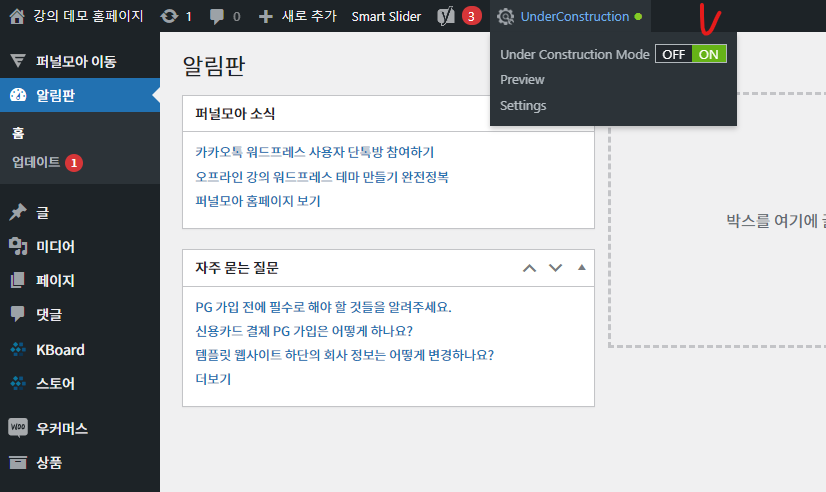Open the comments bubble icon in admin bar

[x=217, y=16]
